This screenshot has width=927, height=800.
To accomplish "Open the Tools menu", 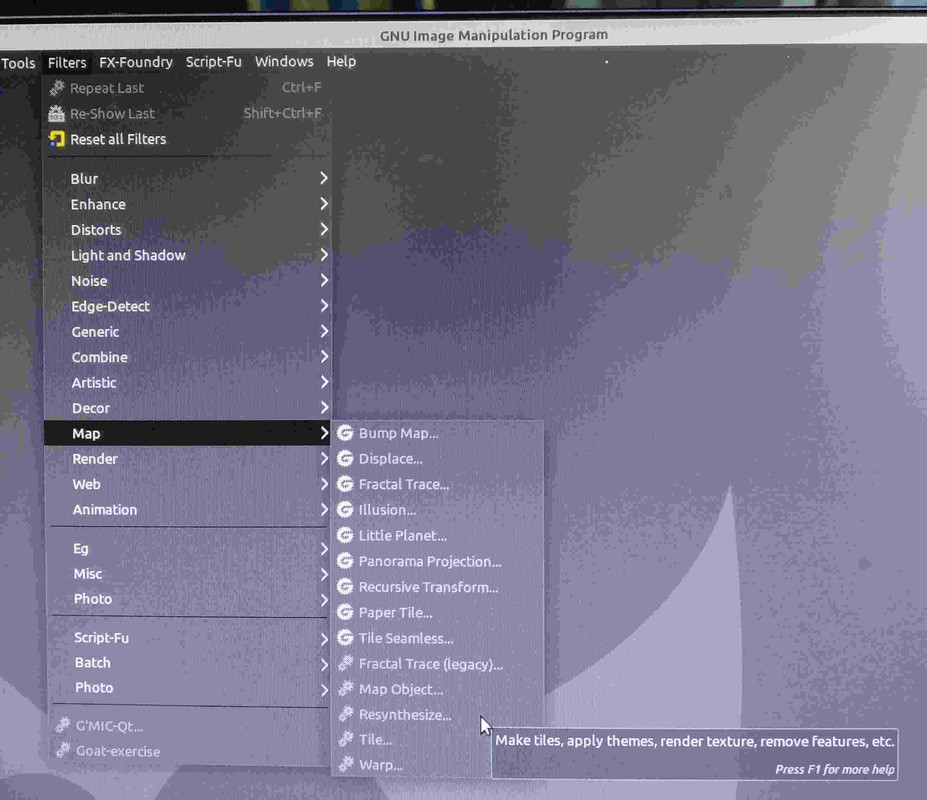I will click(x=18, y=63).
